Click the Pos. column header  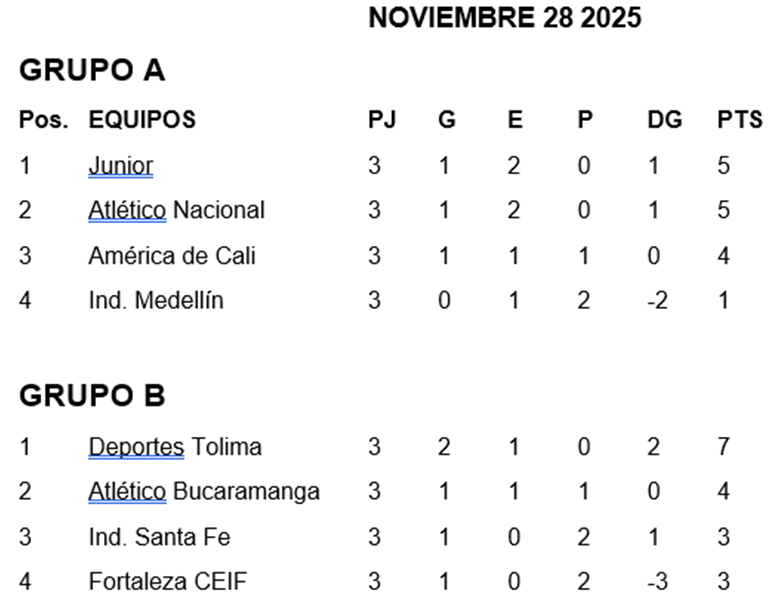pos(44,120)
